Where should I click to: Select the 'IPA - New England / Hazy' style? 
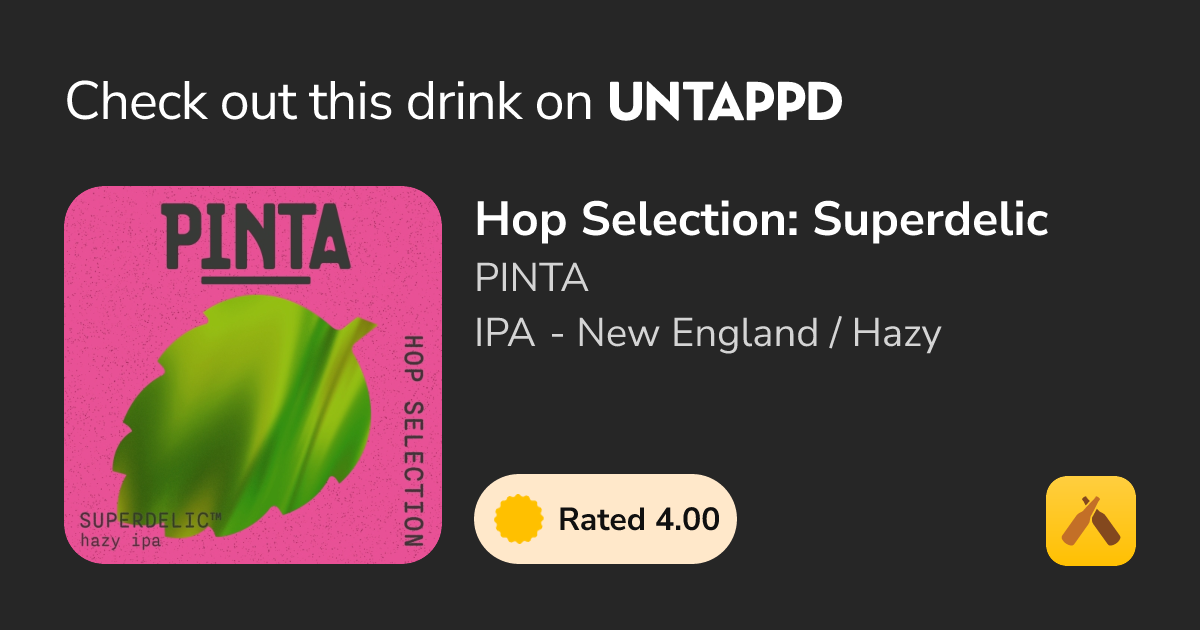708,332
